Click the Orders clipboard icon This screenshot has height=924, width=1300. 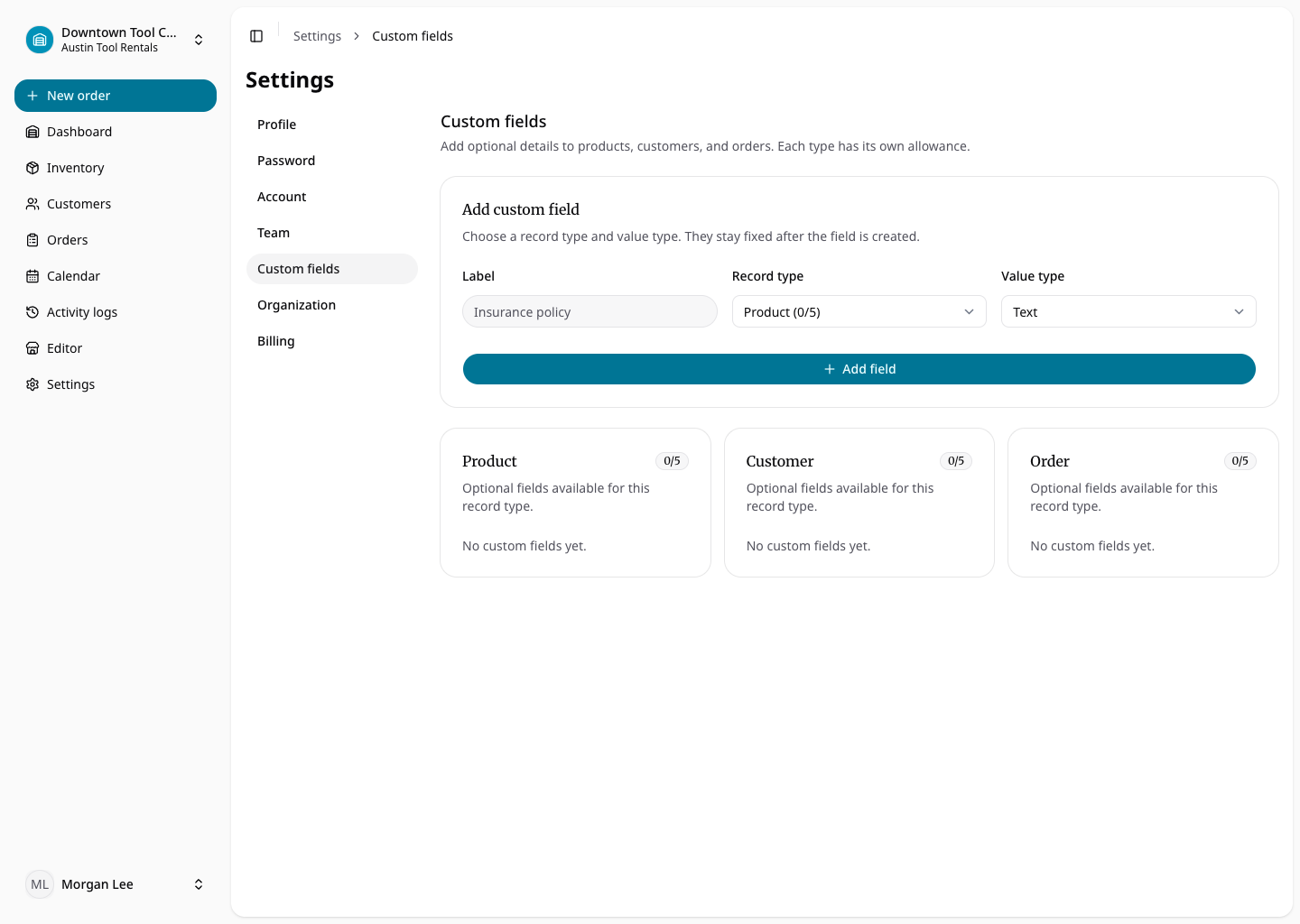pos(32,240)
